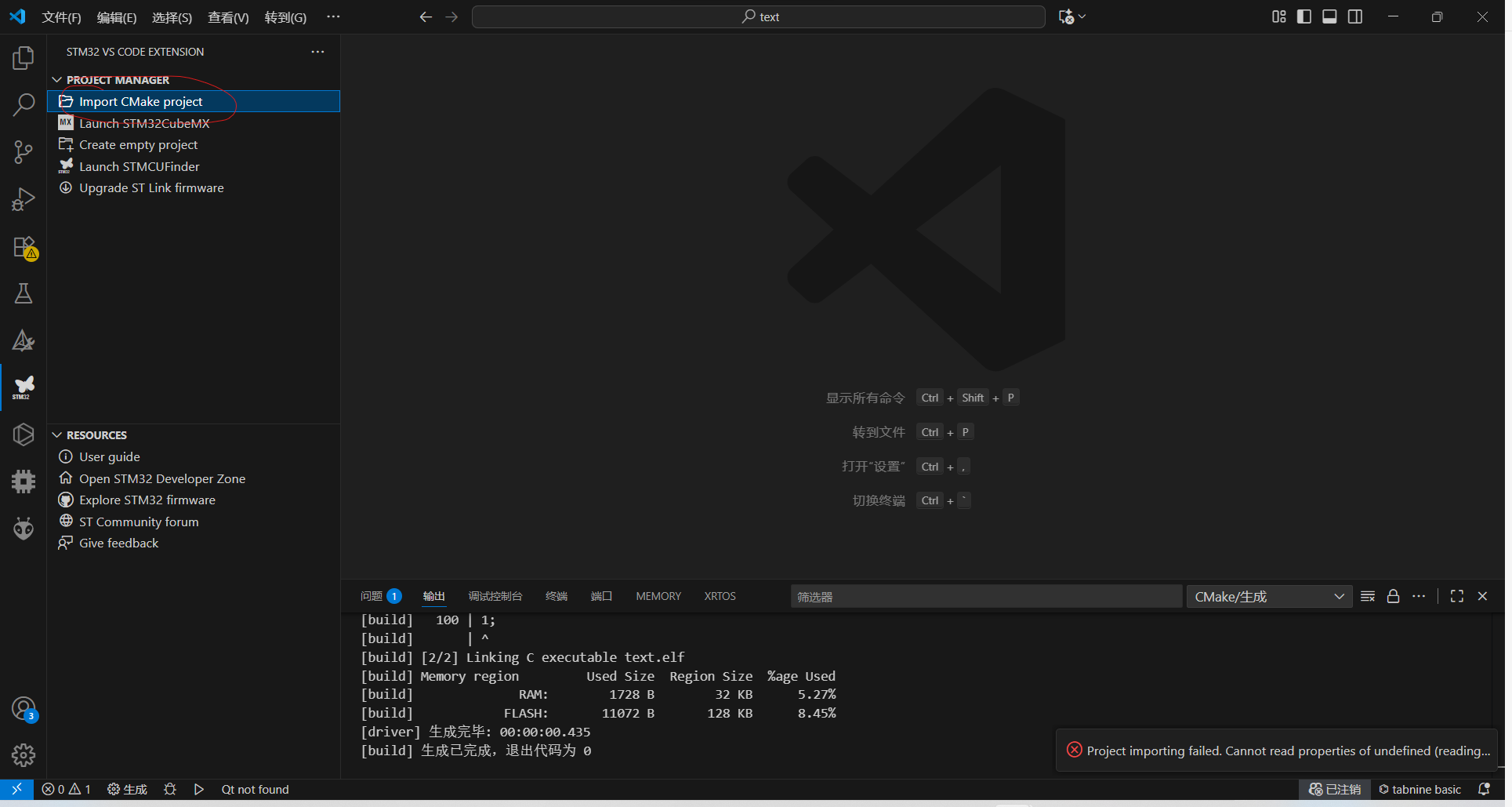Open the CMake/生成 output channel dropdown
This screenshot has height=807, width=1512.
(x=1268, y=597)
